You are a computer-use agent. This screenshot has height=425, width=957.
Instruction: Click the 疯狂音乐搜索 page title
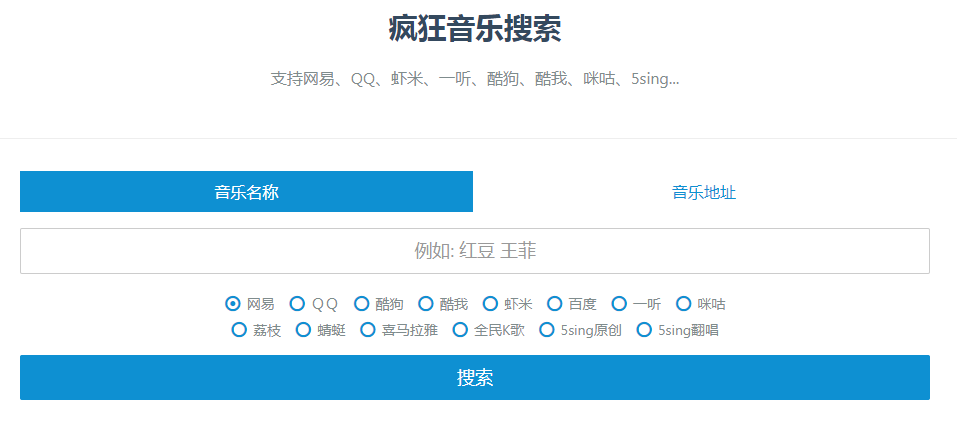[475, 29]
